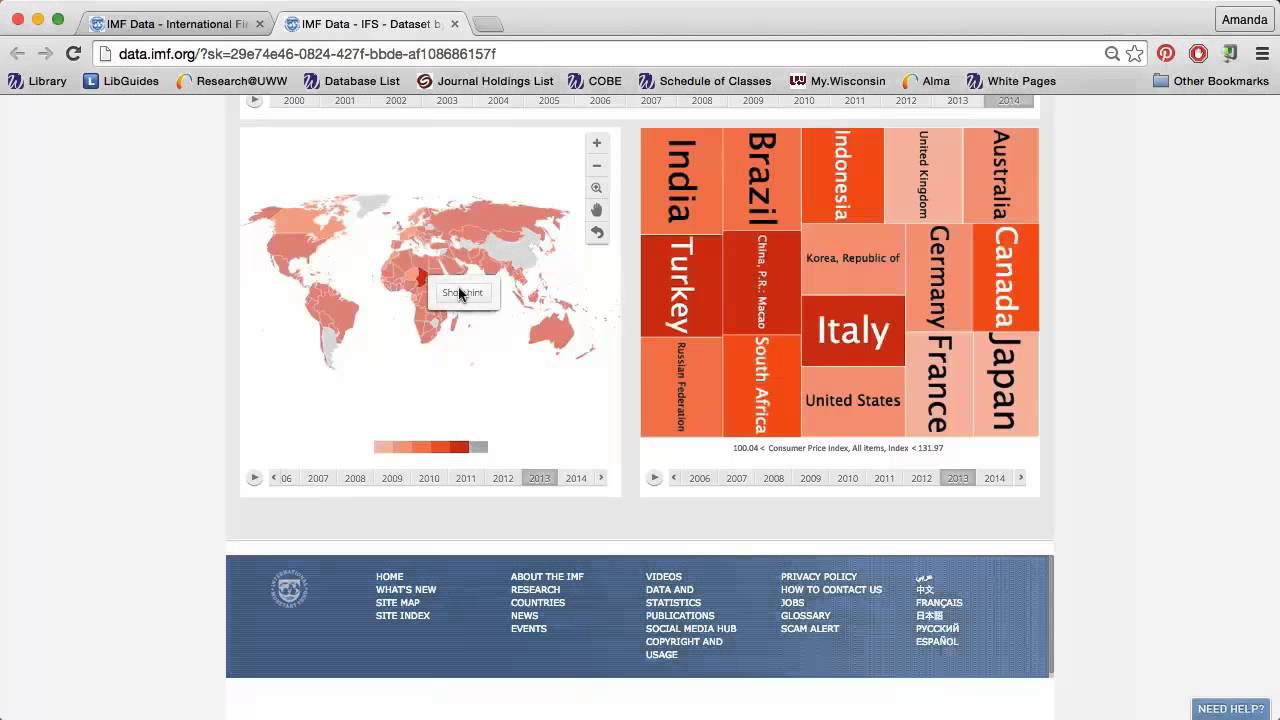Open the White Pages bookmark
This screenshot has width=1280, height=720.
tap(1011, 81)
